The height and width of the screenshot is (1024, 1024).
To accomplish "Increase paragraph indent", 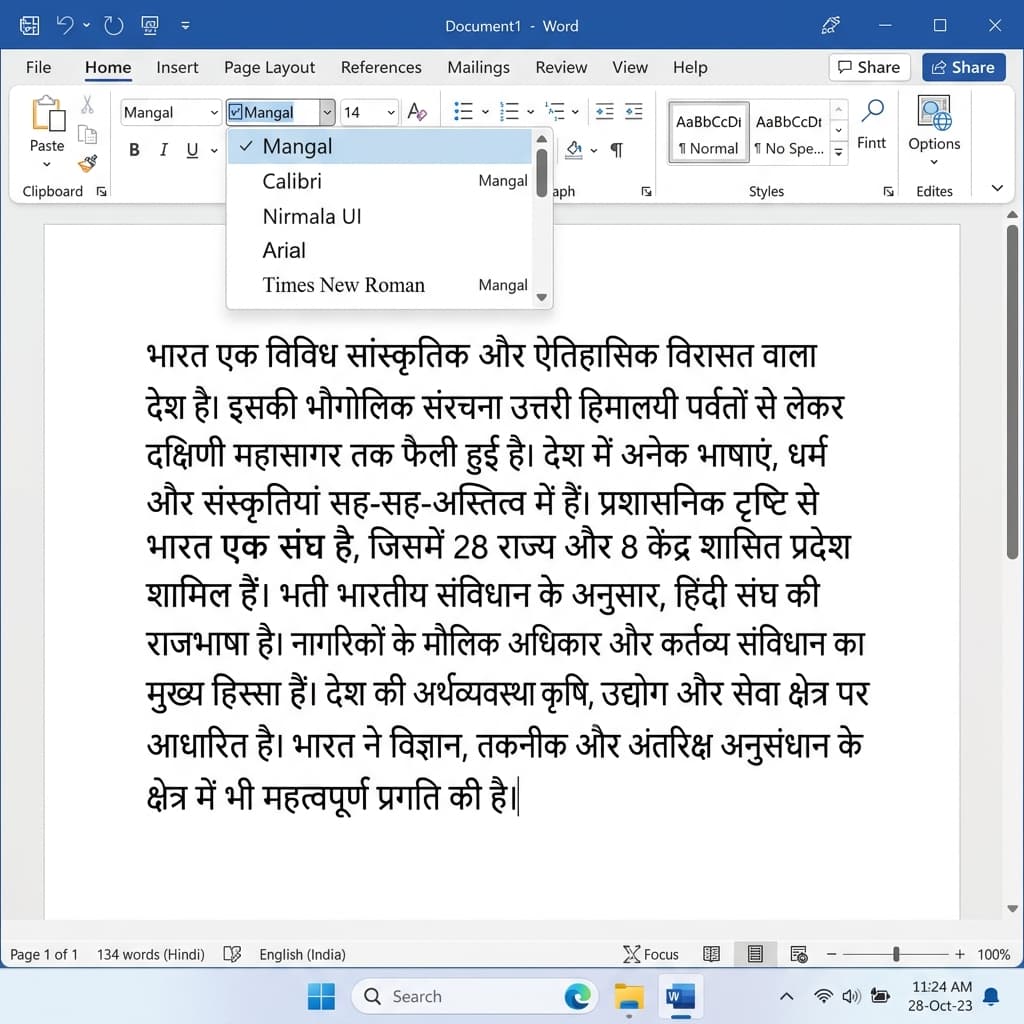I will (x=633, y=111).
